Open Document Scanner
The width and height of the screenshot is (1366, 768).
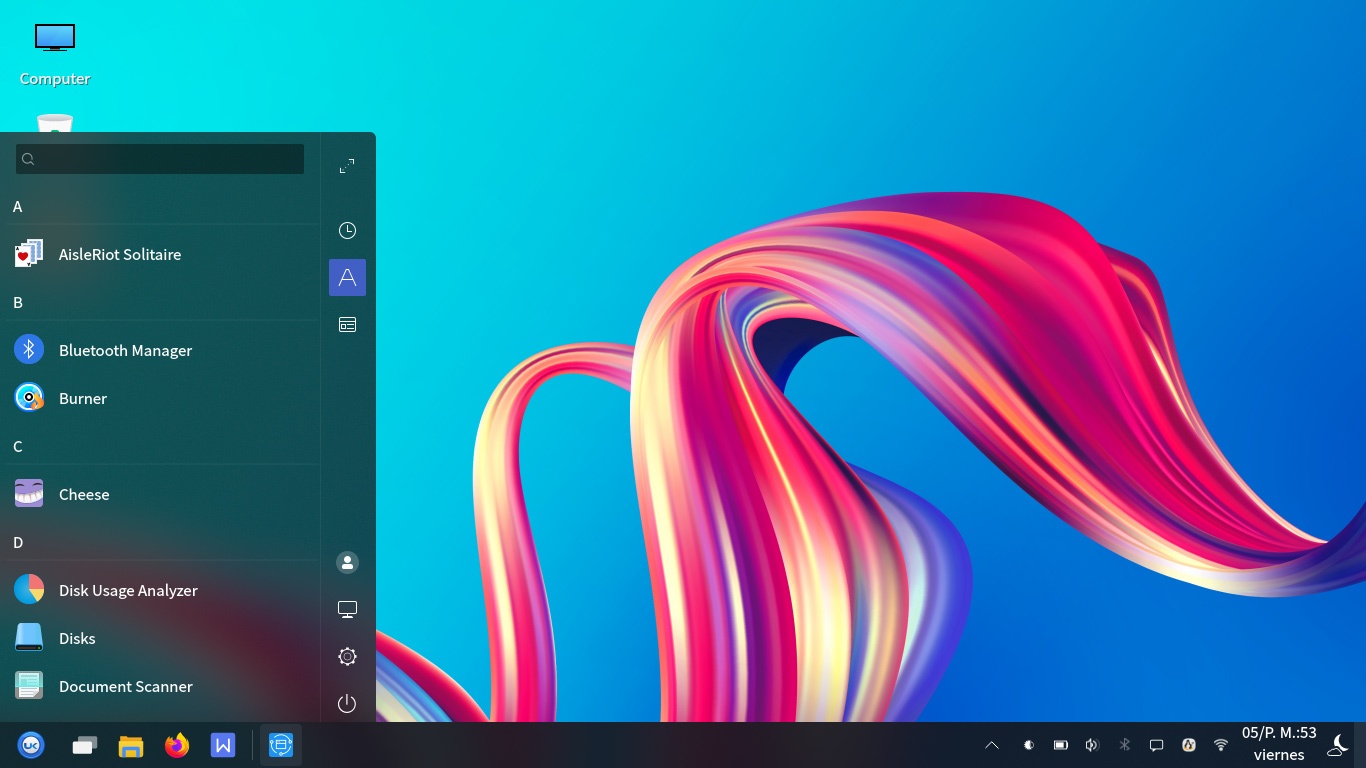[126, 686]
